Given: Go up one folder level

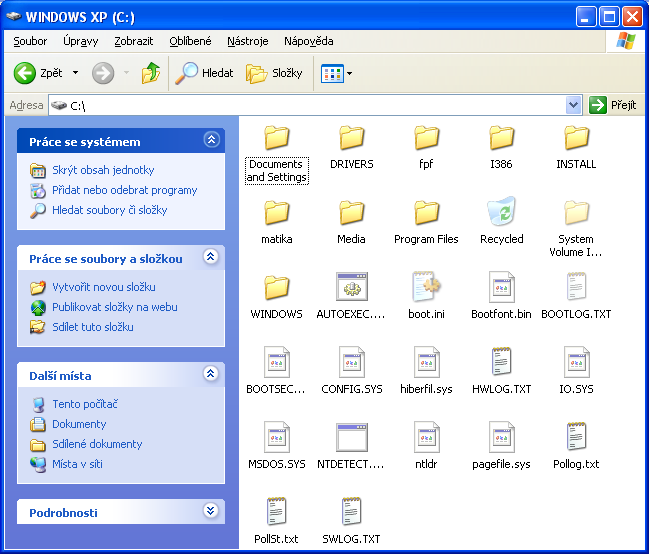Looking at the screenshot, I should click(151, 73).
